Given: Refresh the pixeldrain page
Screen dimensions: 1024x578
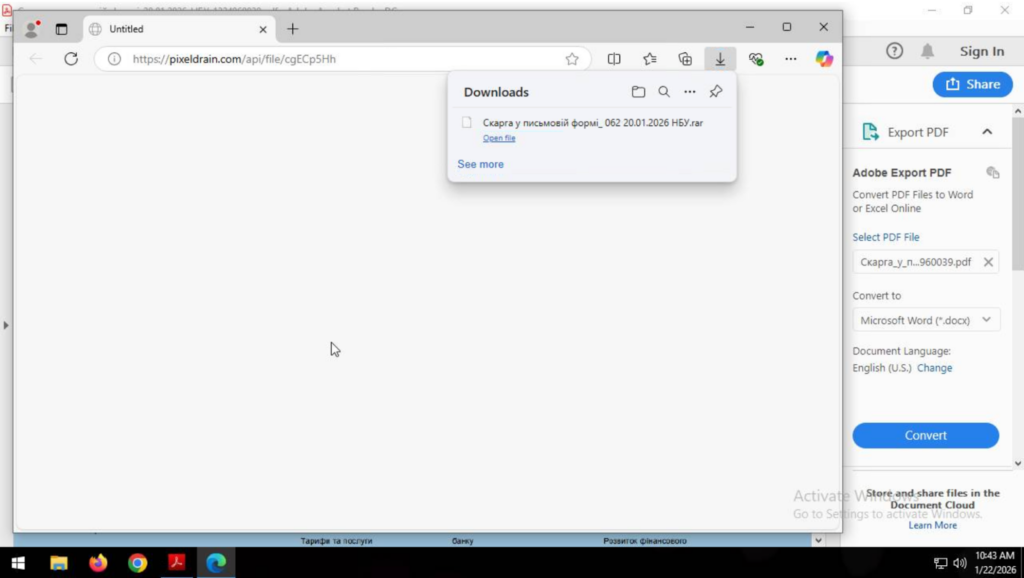Looking at the screenshot, I should point(71,59).
